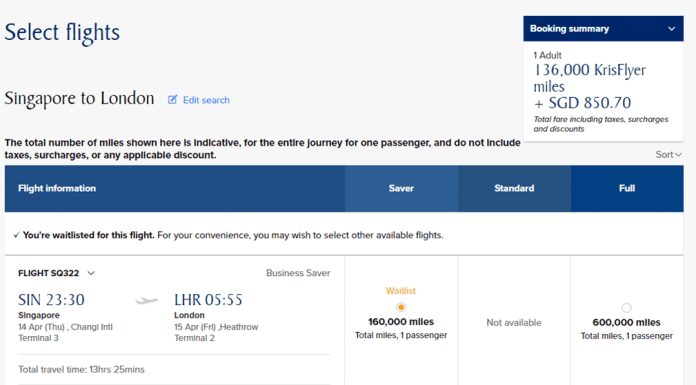
Task: Expand FLIGHT SQ322 details chevron
Action: [91, 273]
